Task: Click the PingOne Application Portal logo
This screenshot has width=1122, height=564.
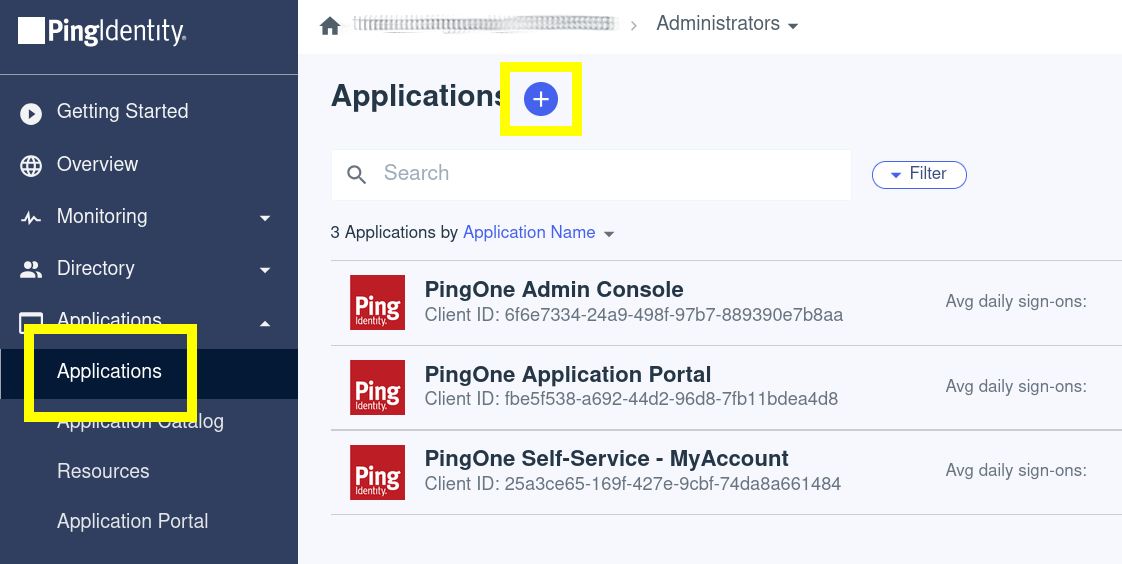Action: [x=377, y=387]
